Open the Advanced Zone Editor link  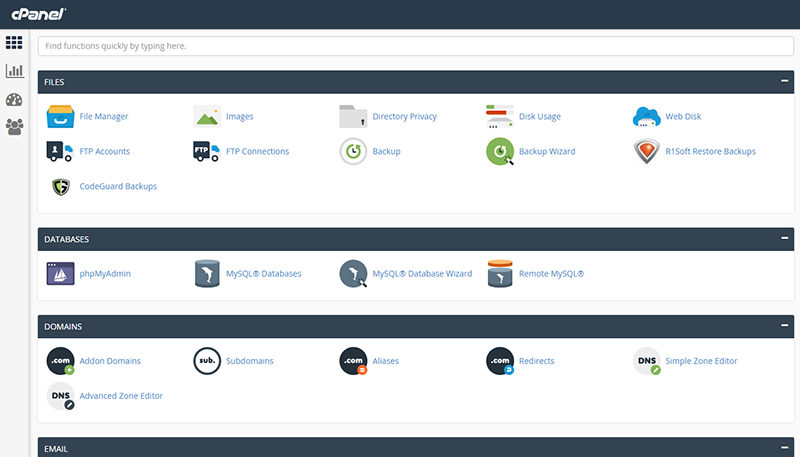point(121,396)
